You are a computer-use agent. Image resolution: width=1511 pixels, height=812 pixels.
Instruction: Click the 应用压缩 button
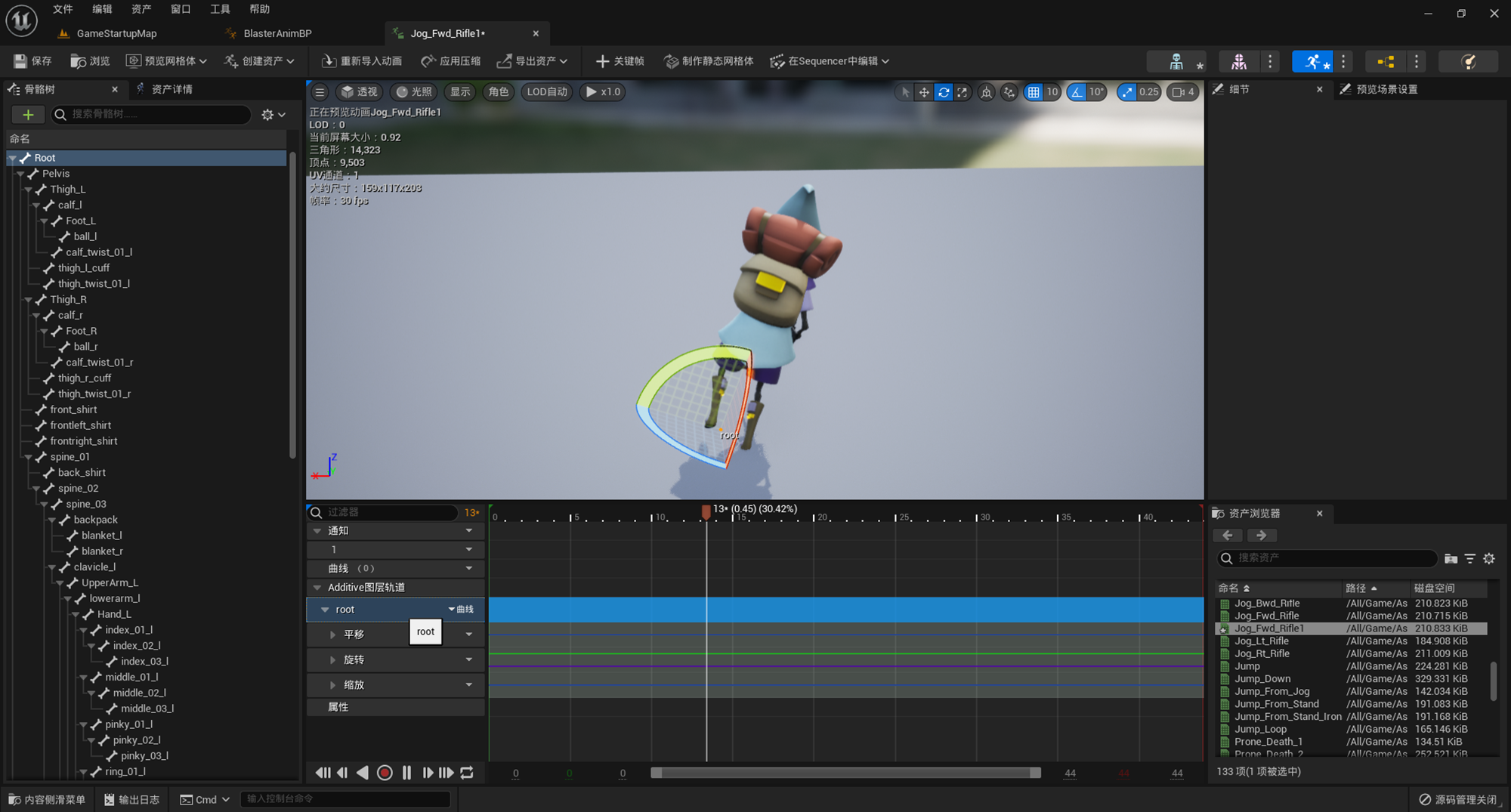451,61
